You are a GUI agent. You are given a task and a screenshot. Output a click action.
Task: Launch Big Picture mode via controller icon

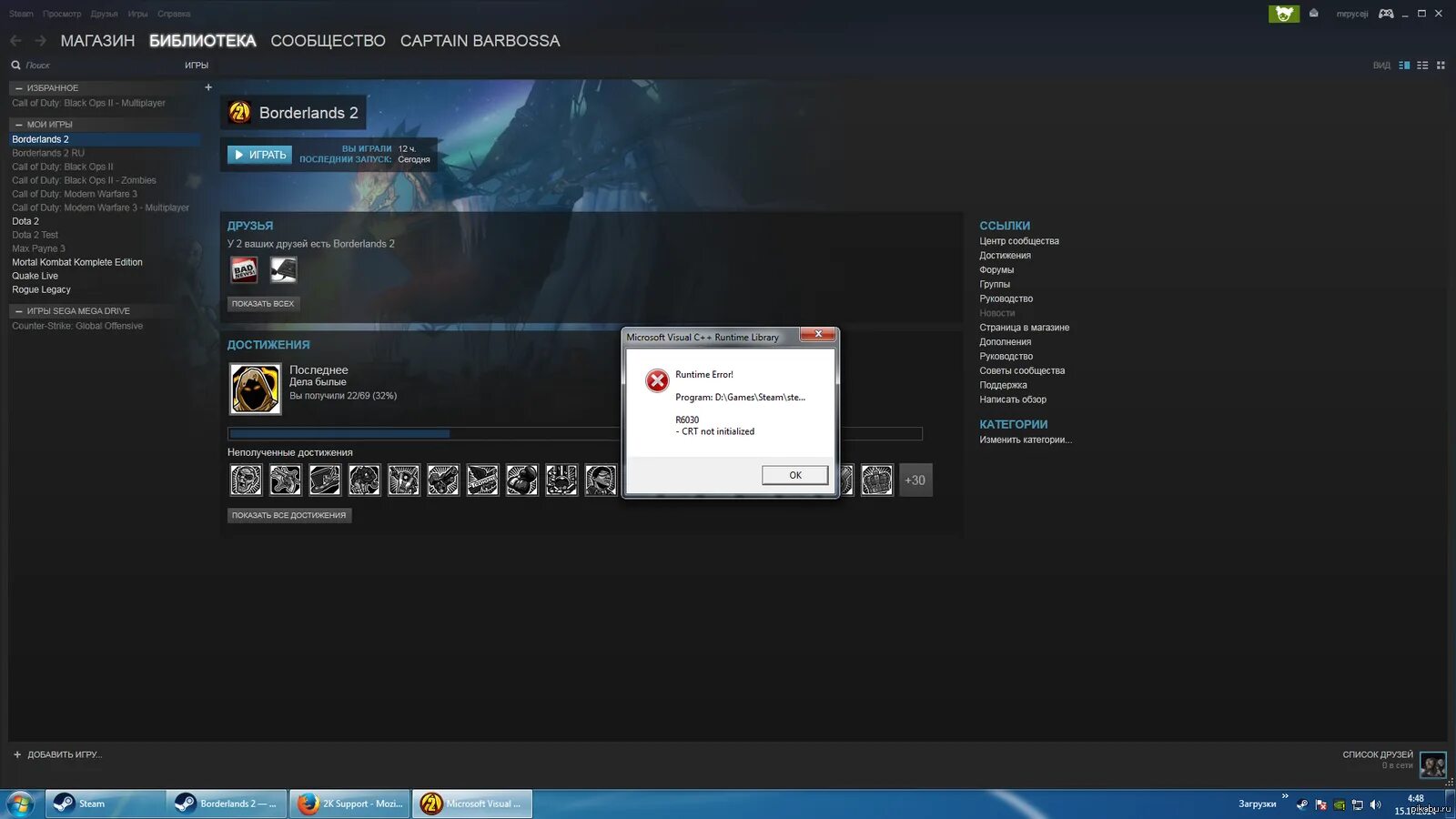point(1386,14)
